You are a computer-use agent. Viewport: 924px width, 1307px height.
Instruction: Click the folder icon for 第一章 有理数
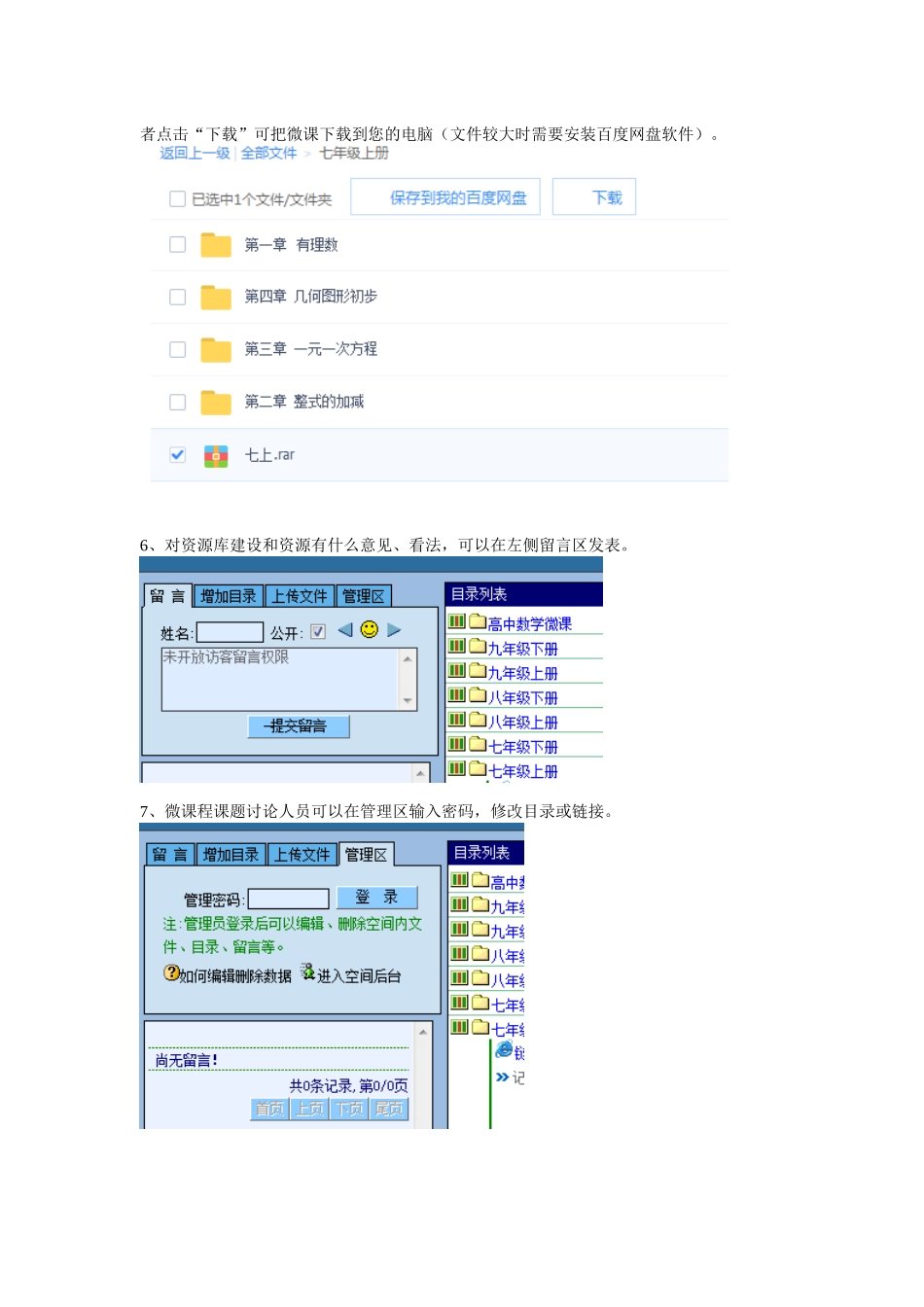216,245
